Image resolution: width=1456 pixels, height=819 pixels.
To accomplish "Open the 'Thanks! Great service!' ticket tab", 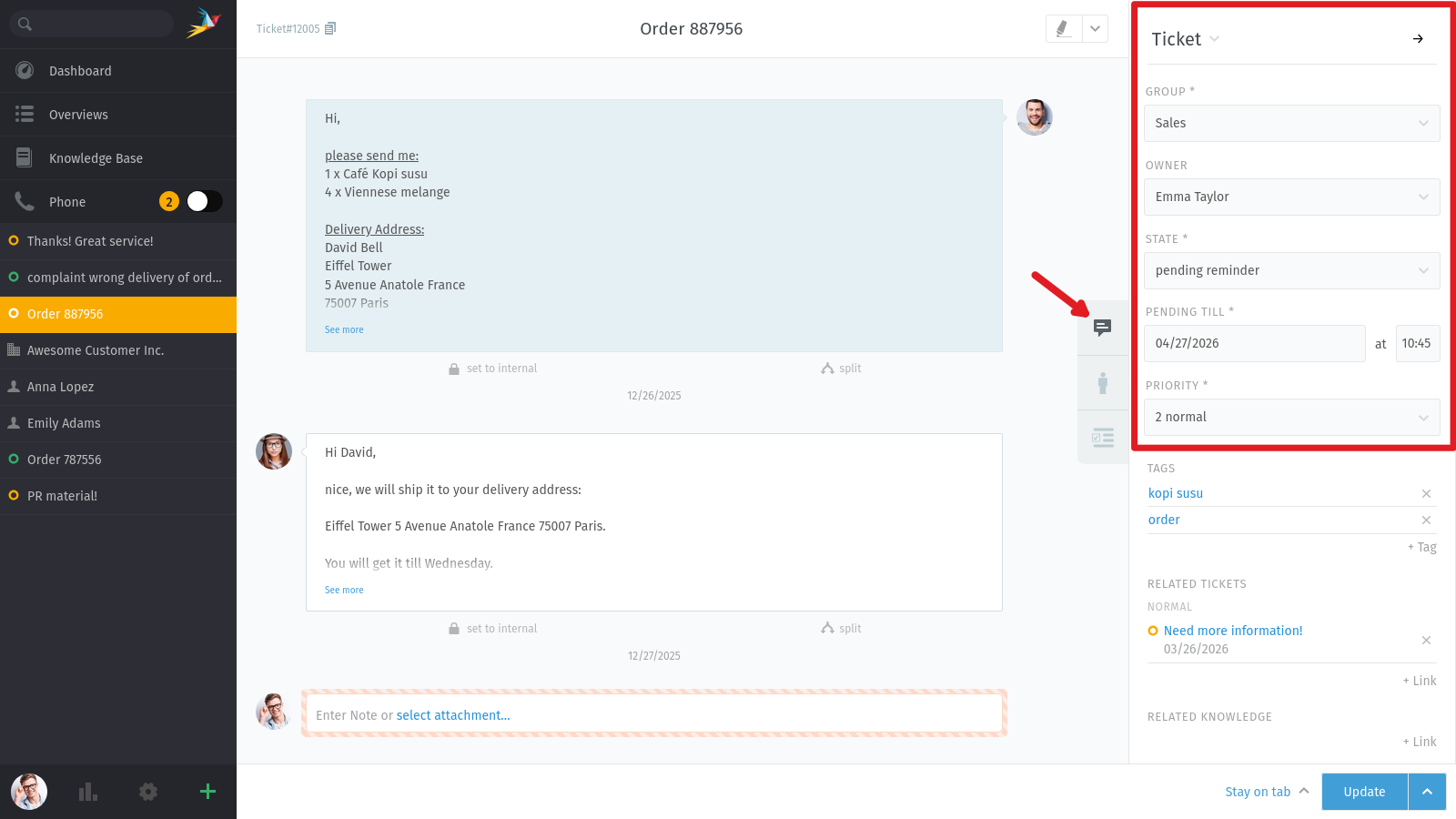I will tap(118, 241).
